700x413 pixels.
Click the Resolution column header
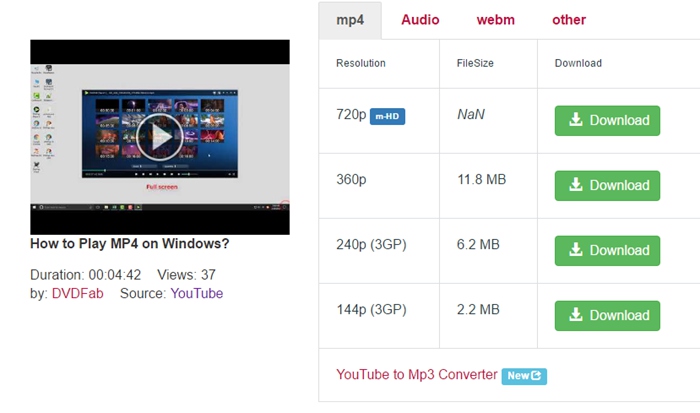(x=361, y=63)
